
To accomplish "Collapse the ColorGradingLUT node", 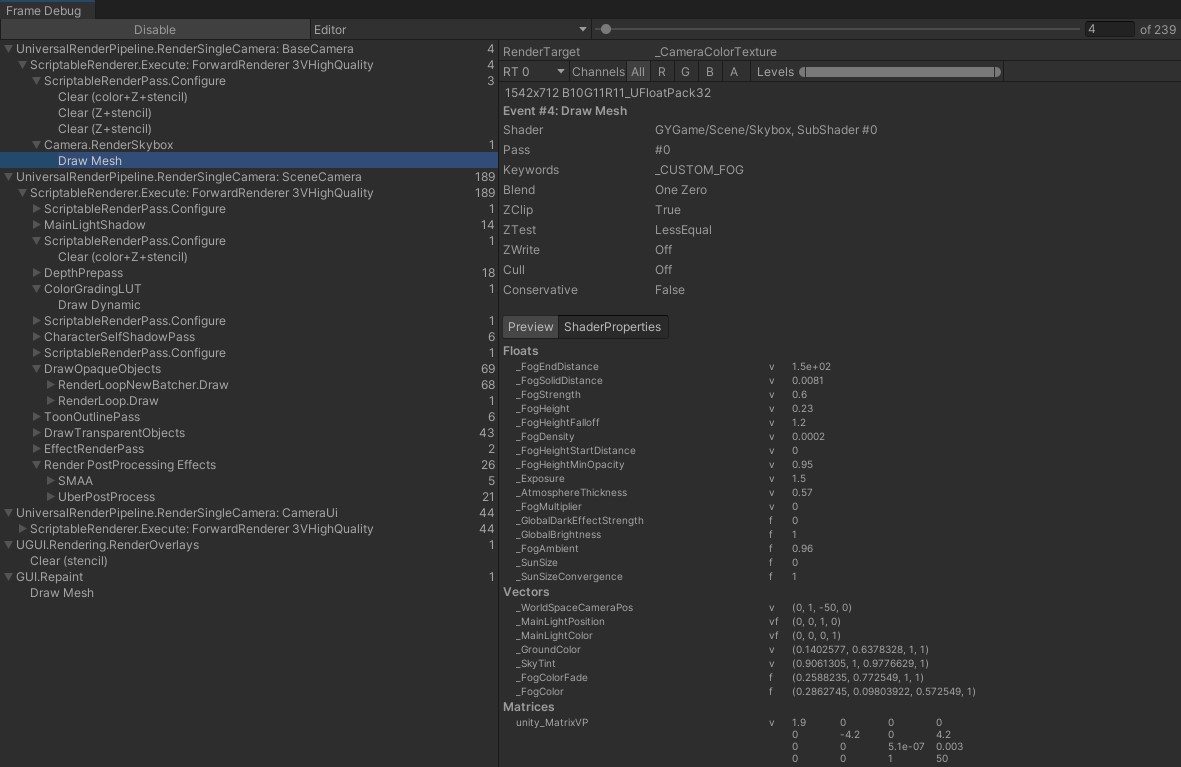I will [36, 289].
